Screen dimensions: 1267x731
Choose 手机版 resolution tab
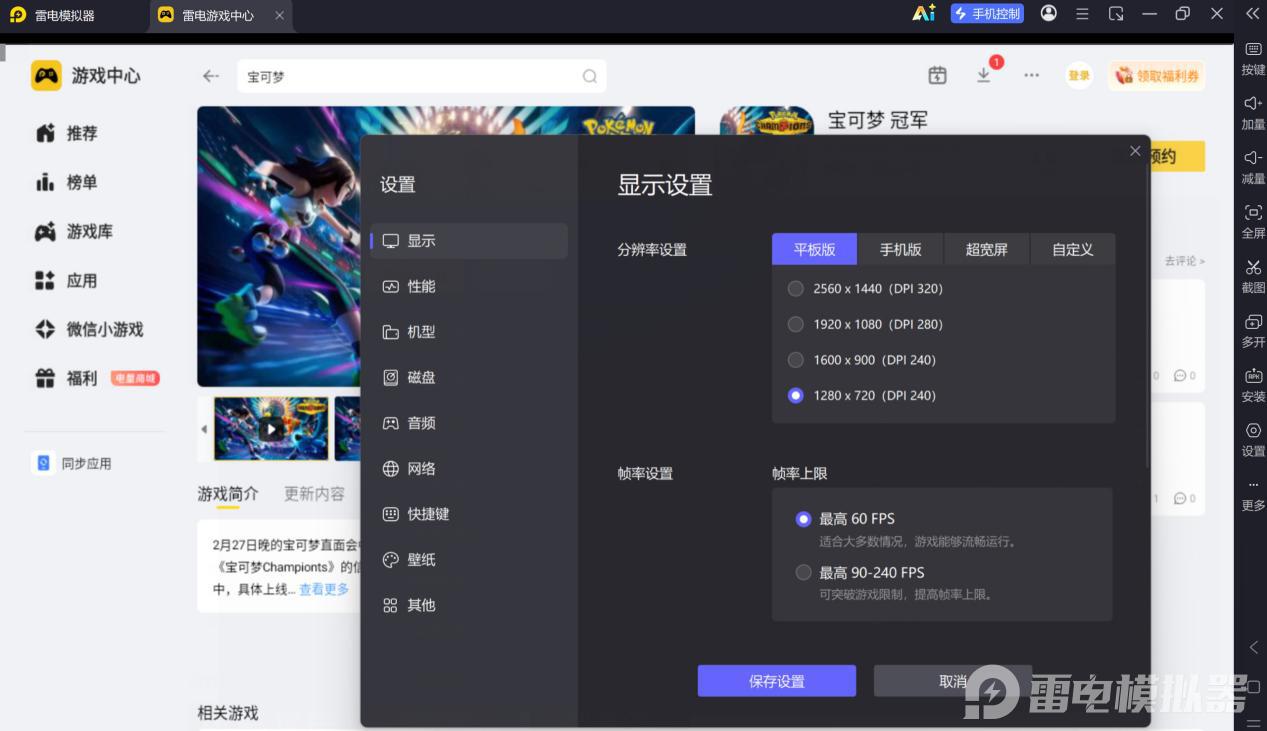coord(900,249)
